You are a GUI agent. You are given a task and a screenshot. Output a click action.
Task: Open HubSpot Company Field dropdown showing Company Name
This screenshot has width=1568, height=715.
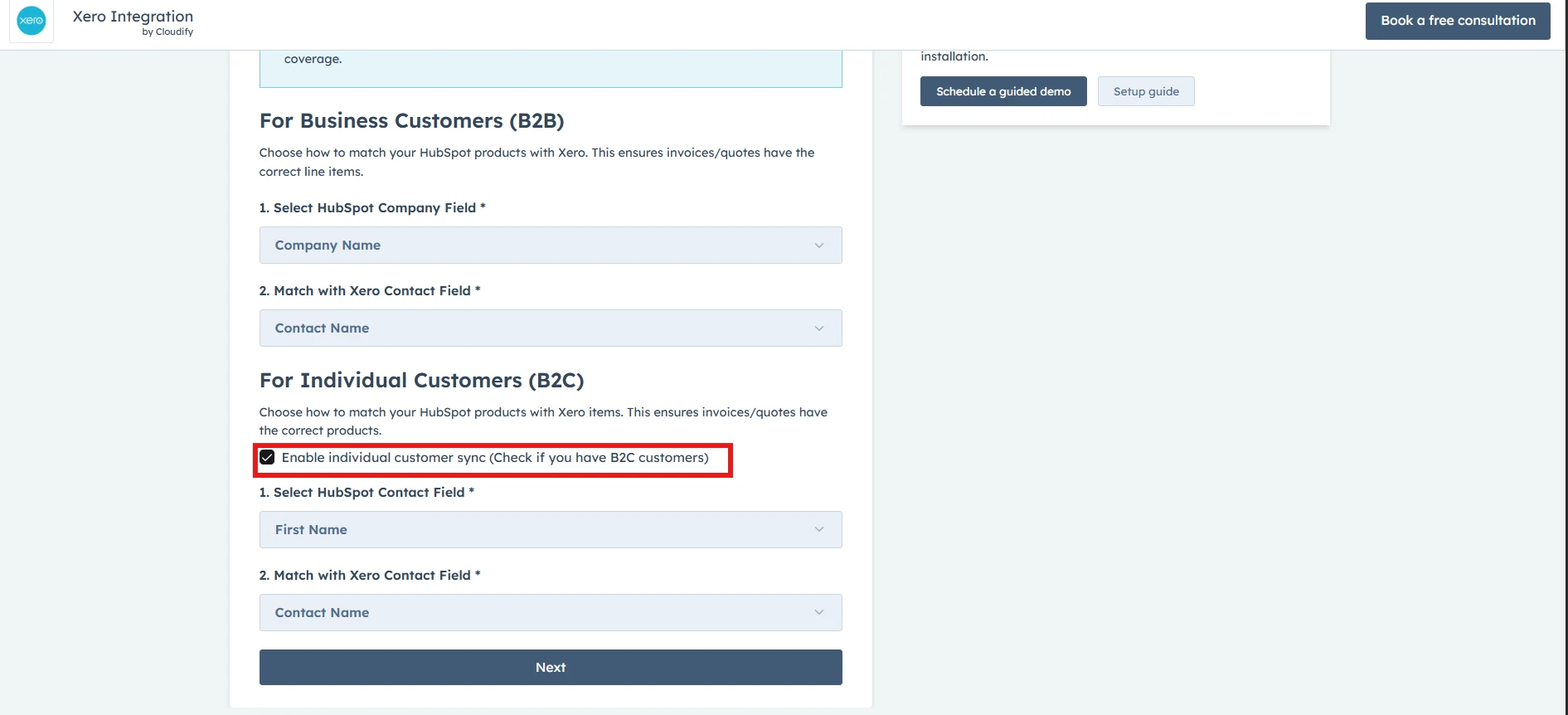[551, 246]
